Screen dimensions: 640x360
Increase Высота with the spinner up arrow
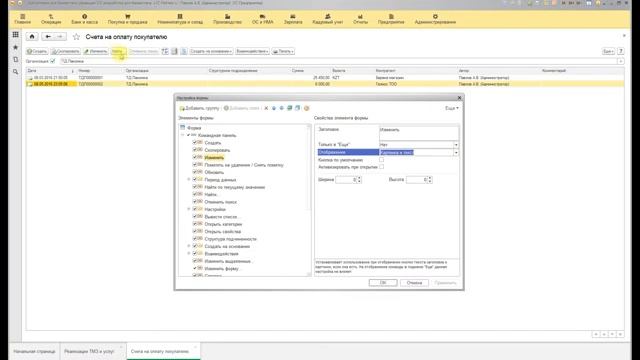tap(430, 178)
